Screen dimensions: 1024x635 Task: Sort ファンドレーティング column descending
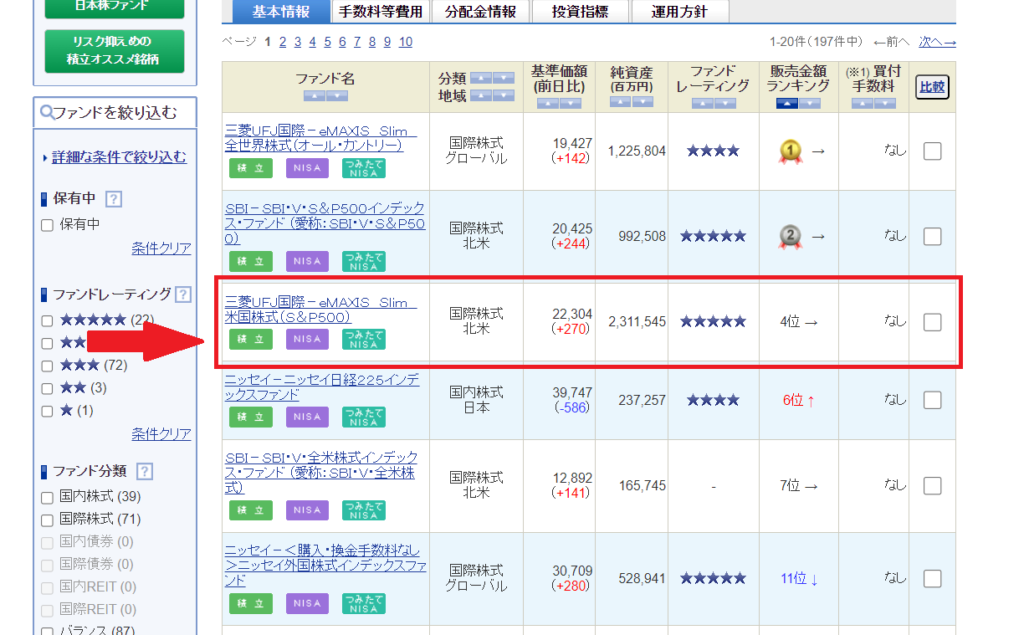pyautogui.click(x=725, y=103)
